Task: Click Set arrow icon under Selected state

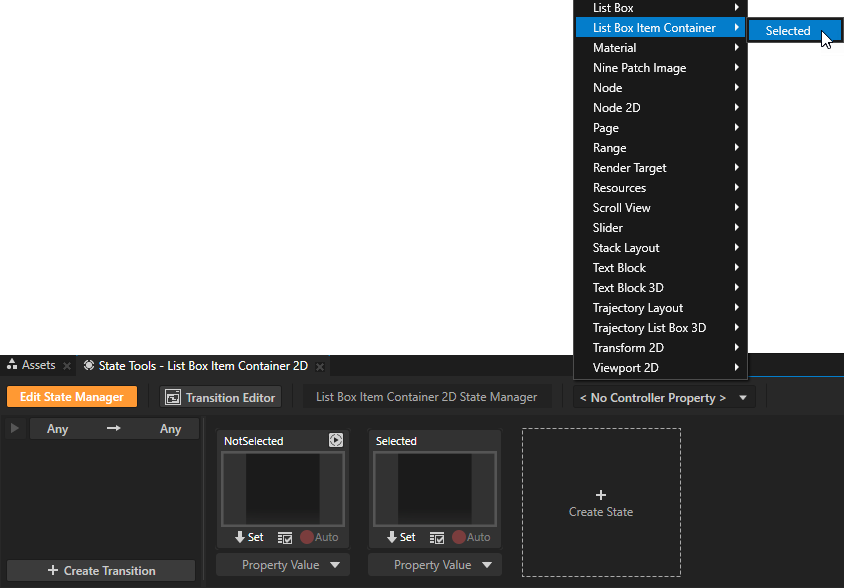Action: 392,537
